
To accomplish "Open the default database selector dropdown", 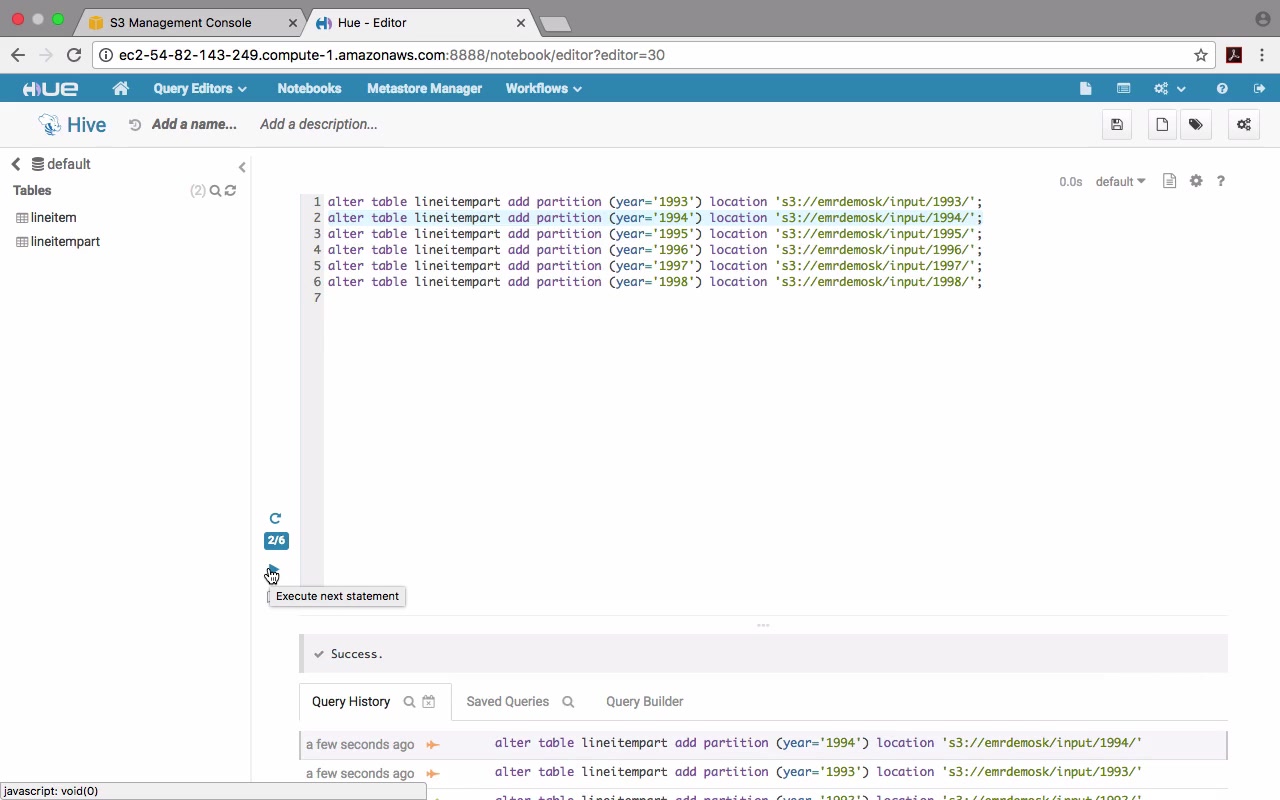I will (x=1120, y=182).
